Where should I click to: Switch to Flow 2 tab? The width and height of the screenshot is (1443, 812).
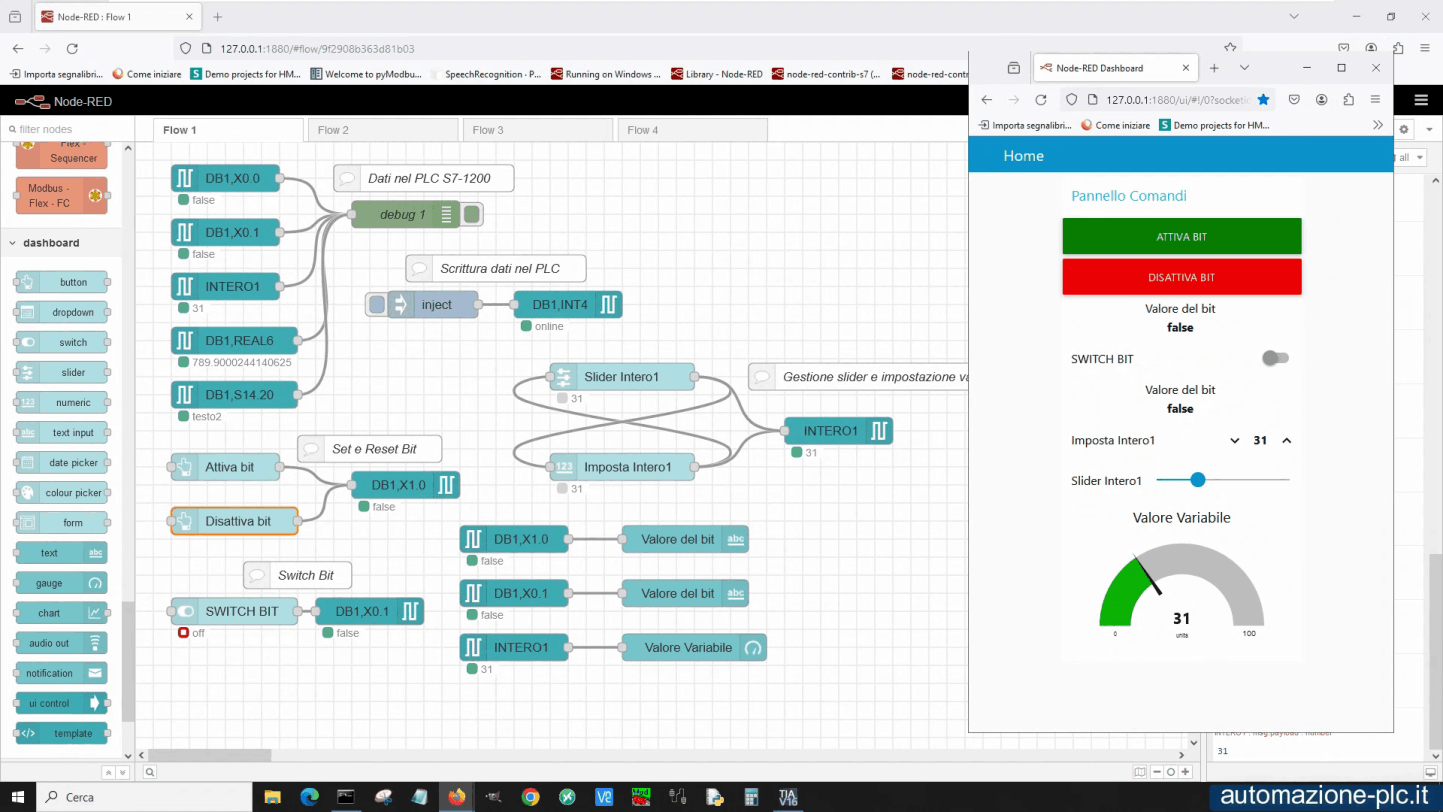tap(383, 130)
